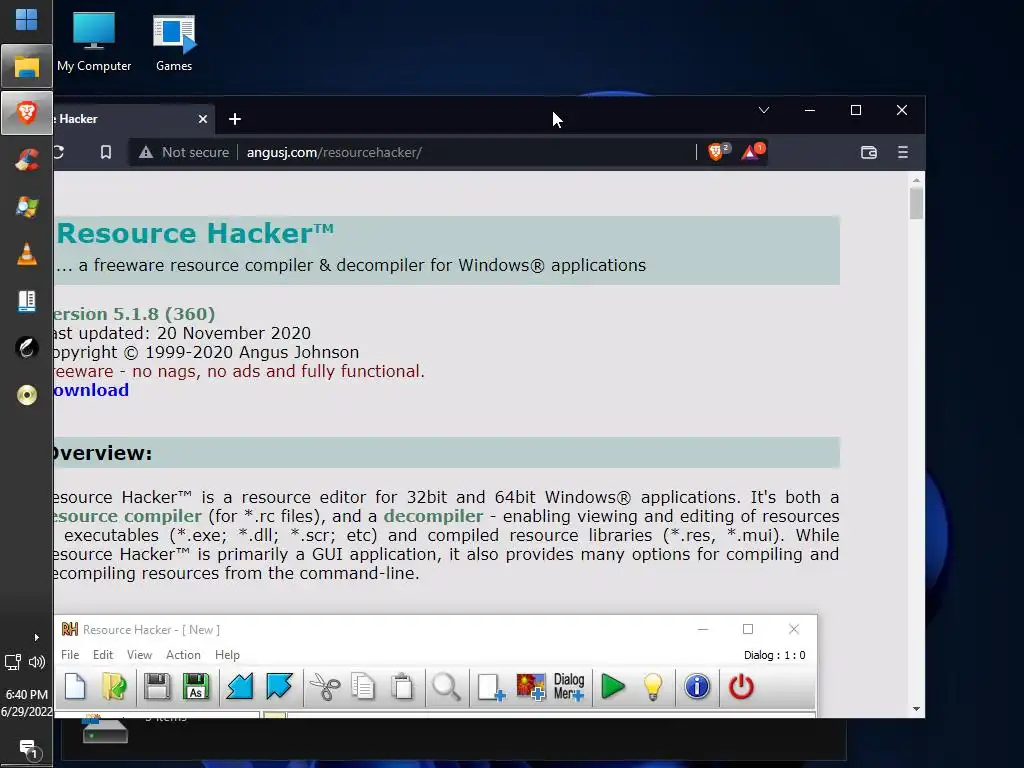Click the scrollbar up arrow

(x=916, y=180)
